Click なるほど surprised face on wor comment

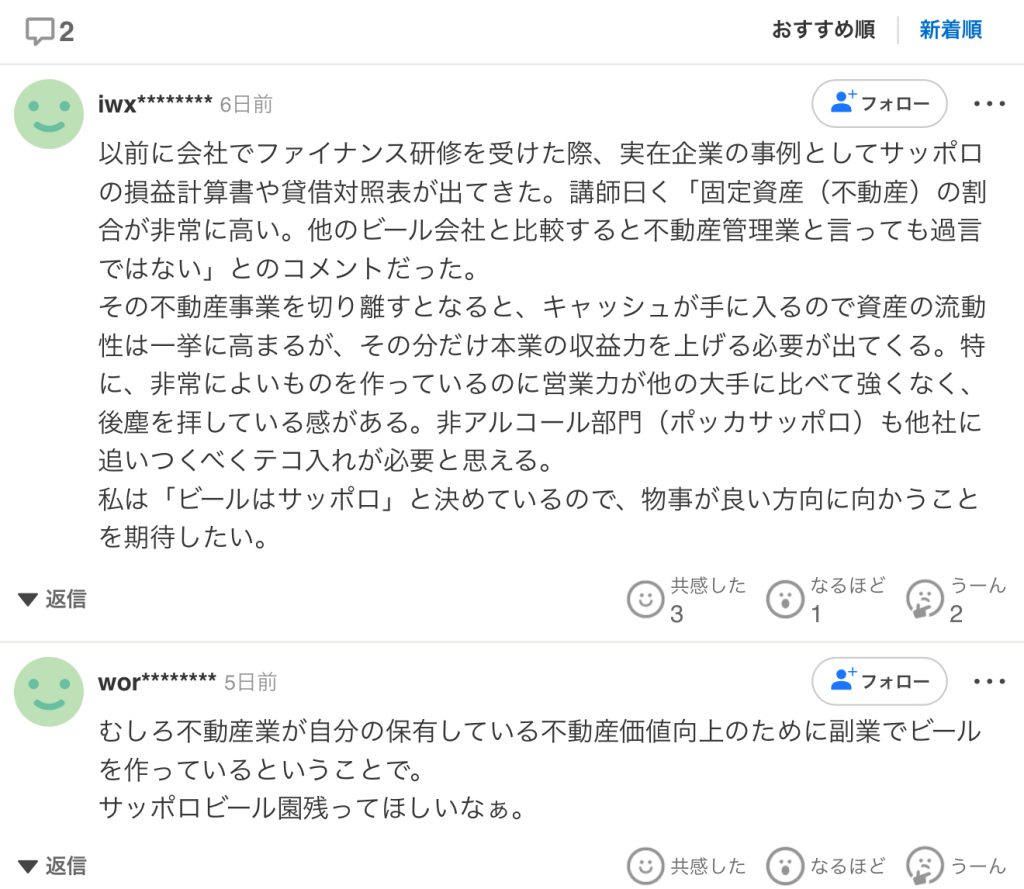tap(785, 866)
